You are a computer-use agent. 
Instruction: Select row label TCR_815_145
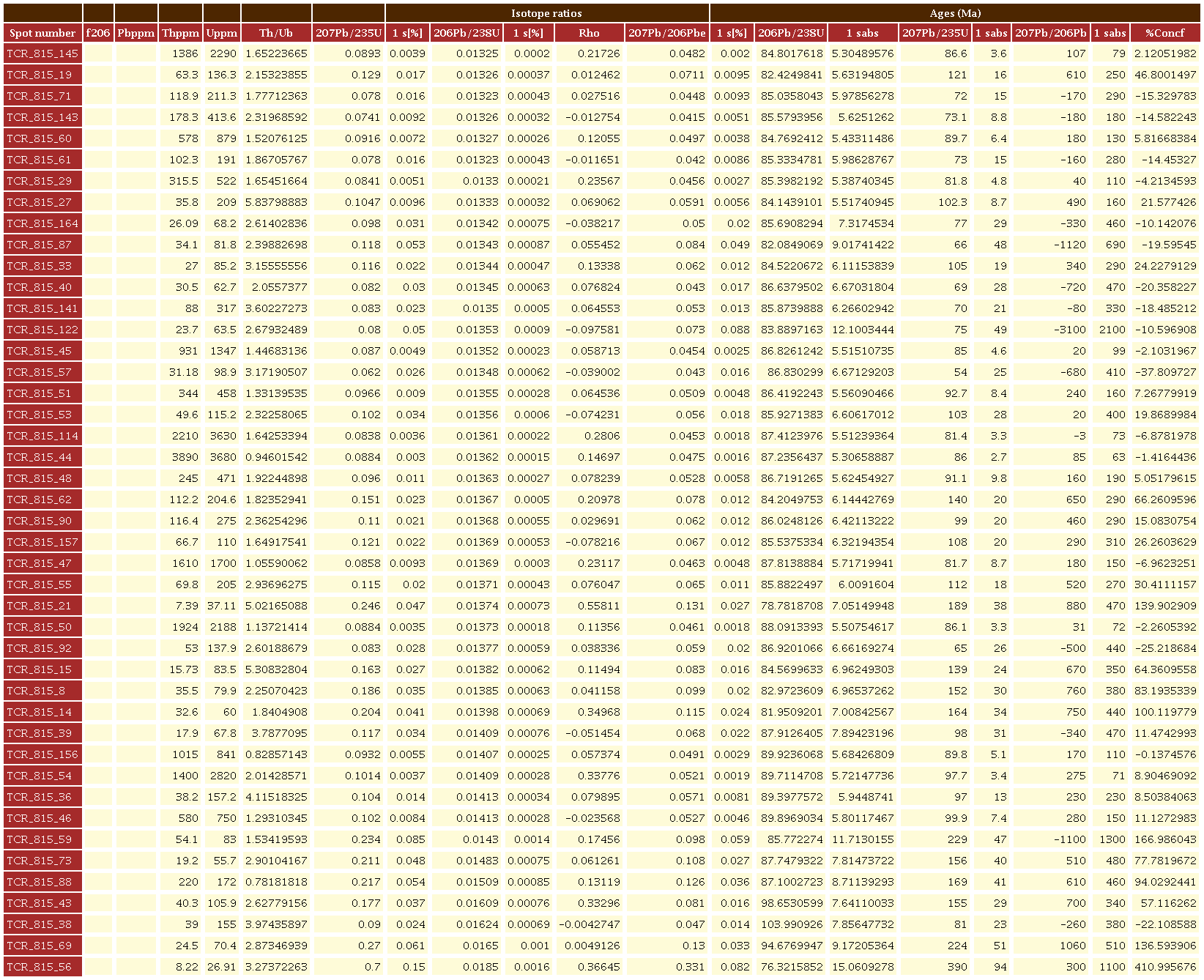[42, 53]
